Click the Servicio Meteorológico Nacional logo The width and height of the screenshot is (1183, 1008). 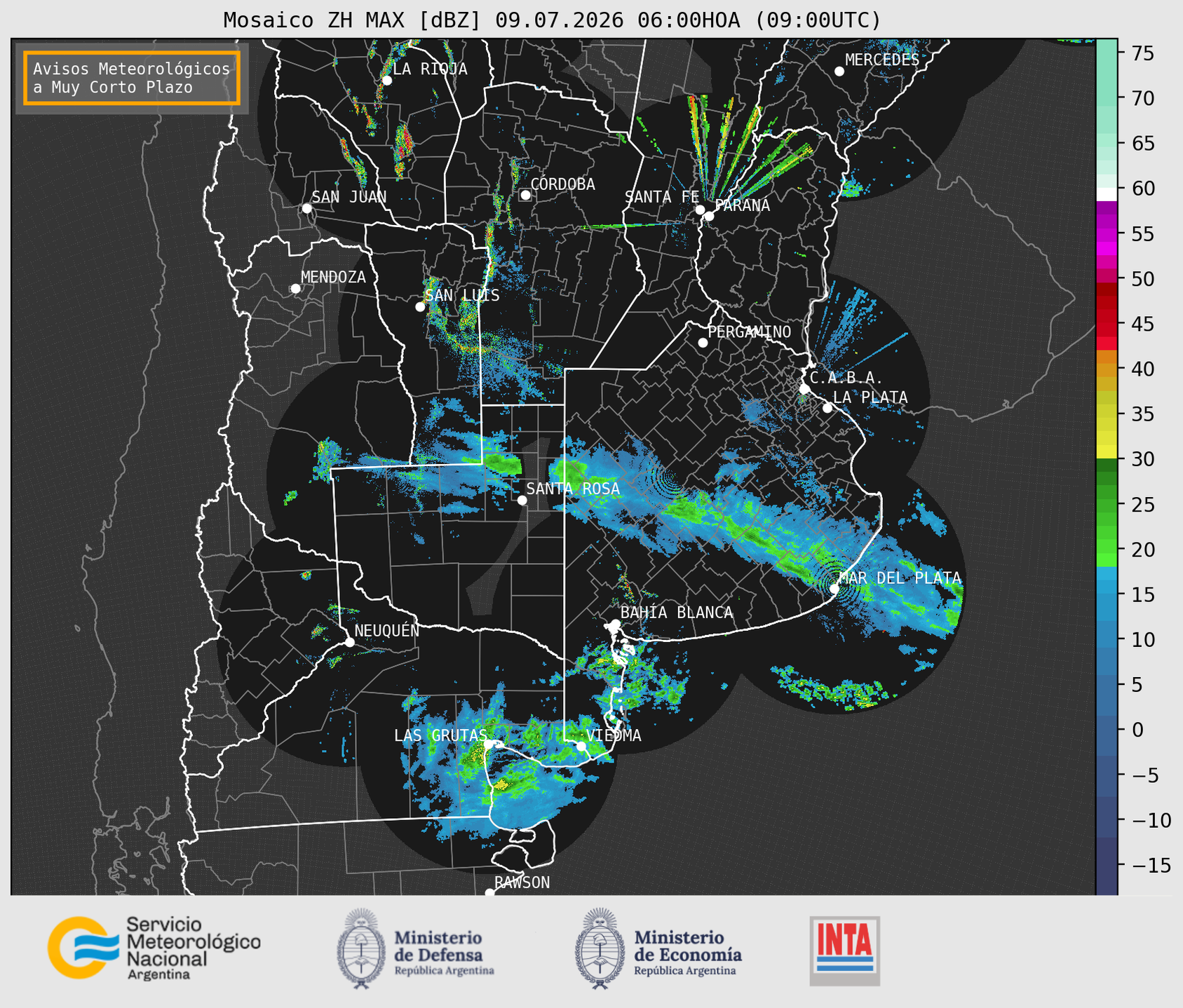tap(154, 948)
